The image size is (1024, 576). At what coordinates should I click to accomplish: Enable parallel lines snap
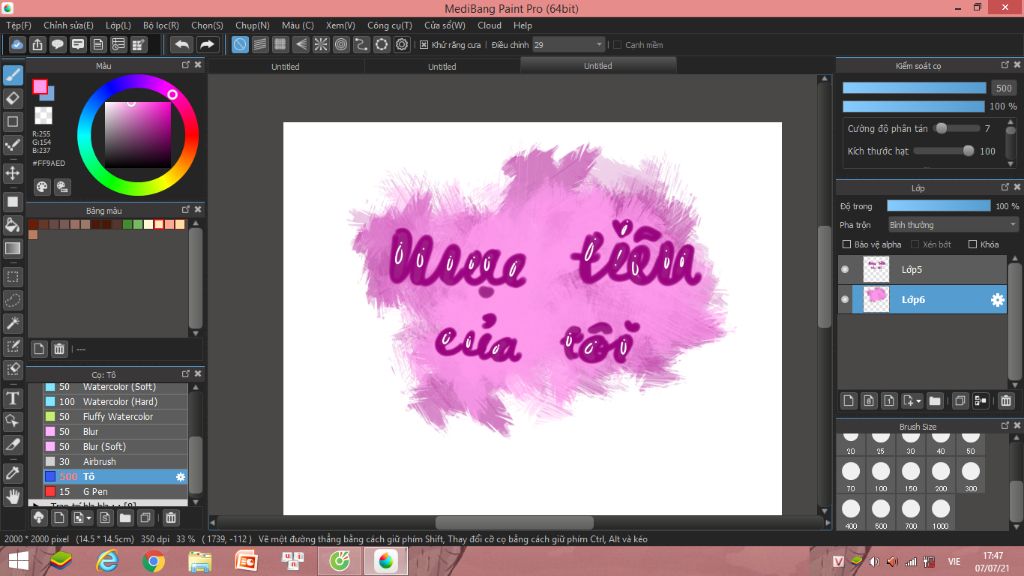tap(260, 44)
